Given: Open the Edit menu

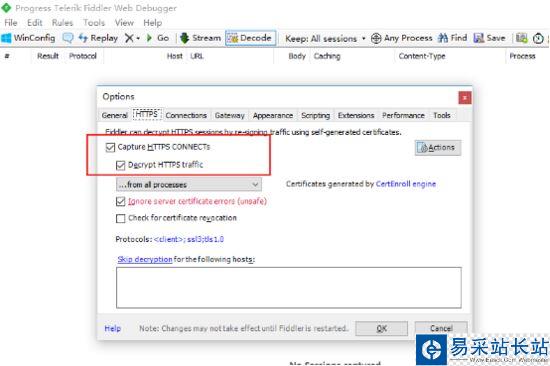Looking at the screenshot, I should [x=35, y=23].
